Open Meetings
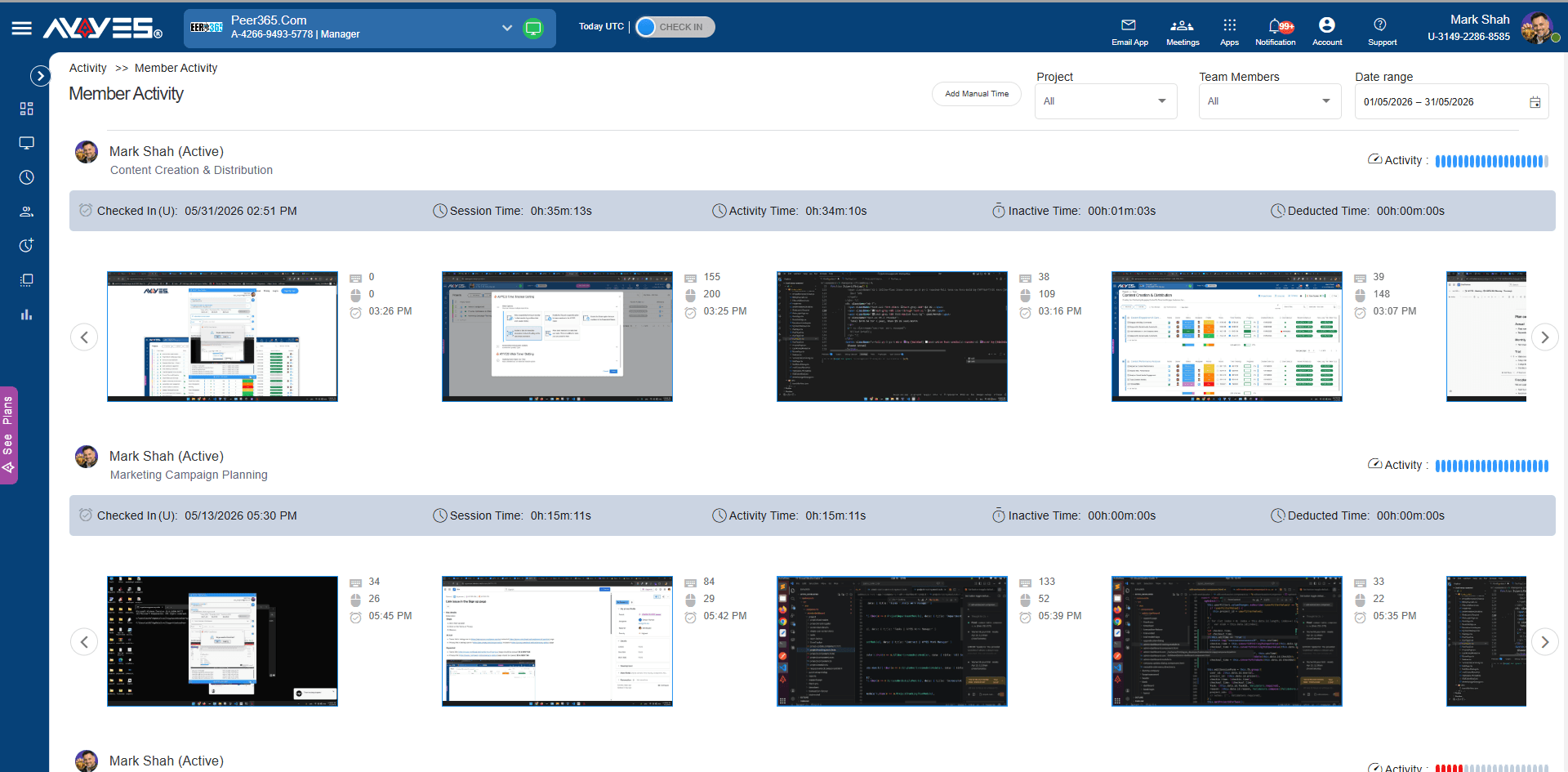 (x=1183, y=32)
